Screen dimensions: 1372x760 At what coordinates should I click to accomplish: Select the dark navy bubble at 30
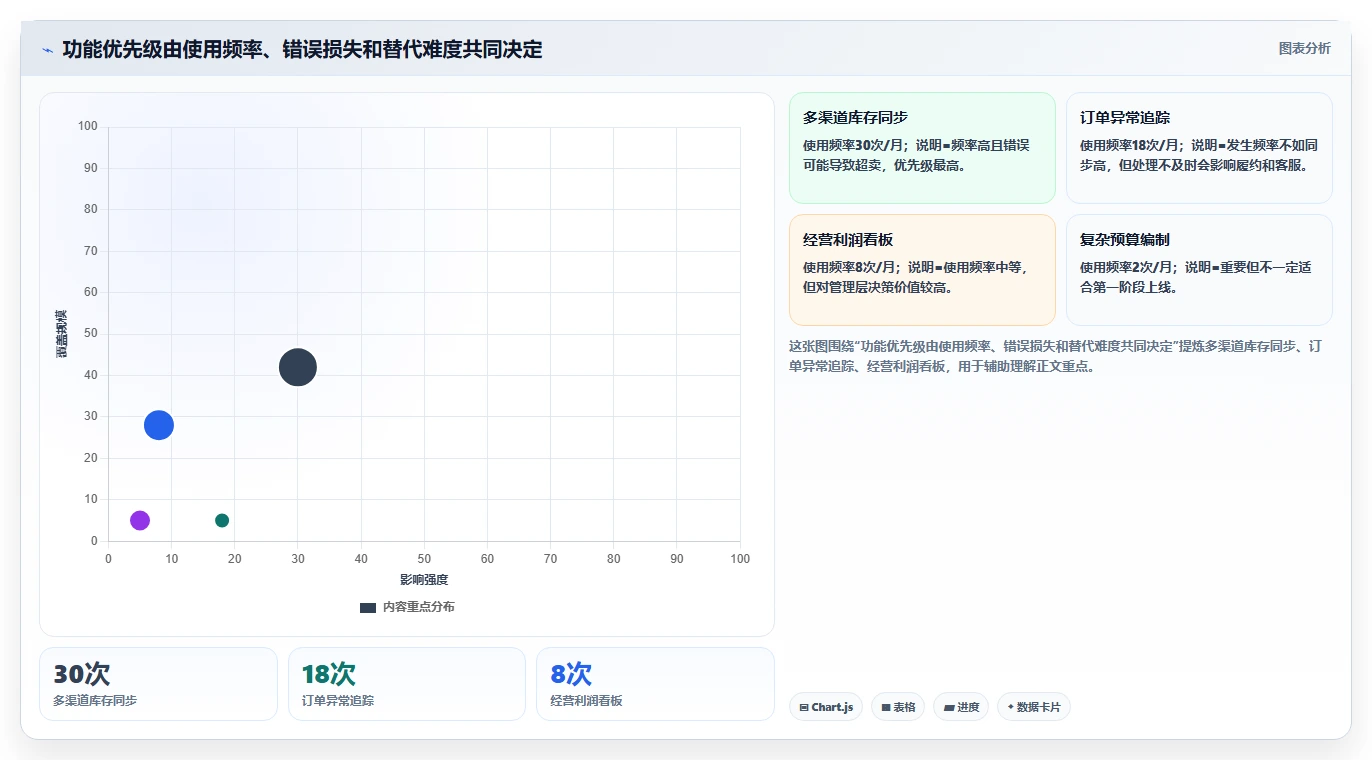297,367
